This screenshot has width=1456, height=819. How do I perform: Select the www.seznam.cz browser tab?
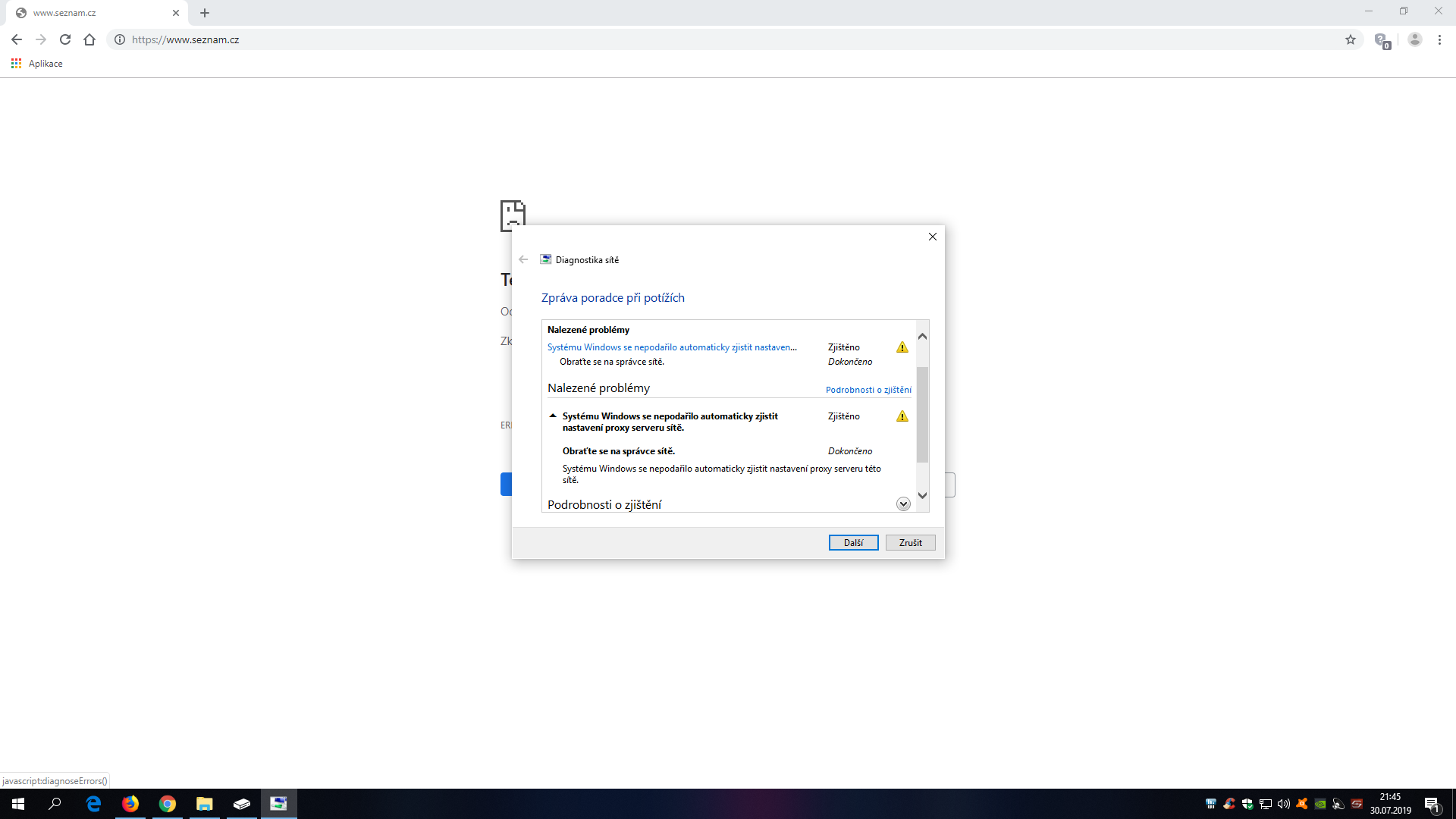pyautogui.click(x=91, y=13)
